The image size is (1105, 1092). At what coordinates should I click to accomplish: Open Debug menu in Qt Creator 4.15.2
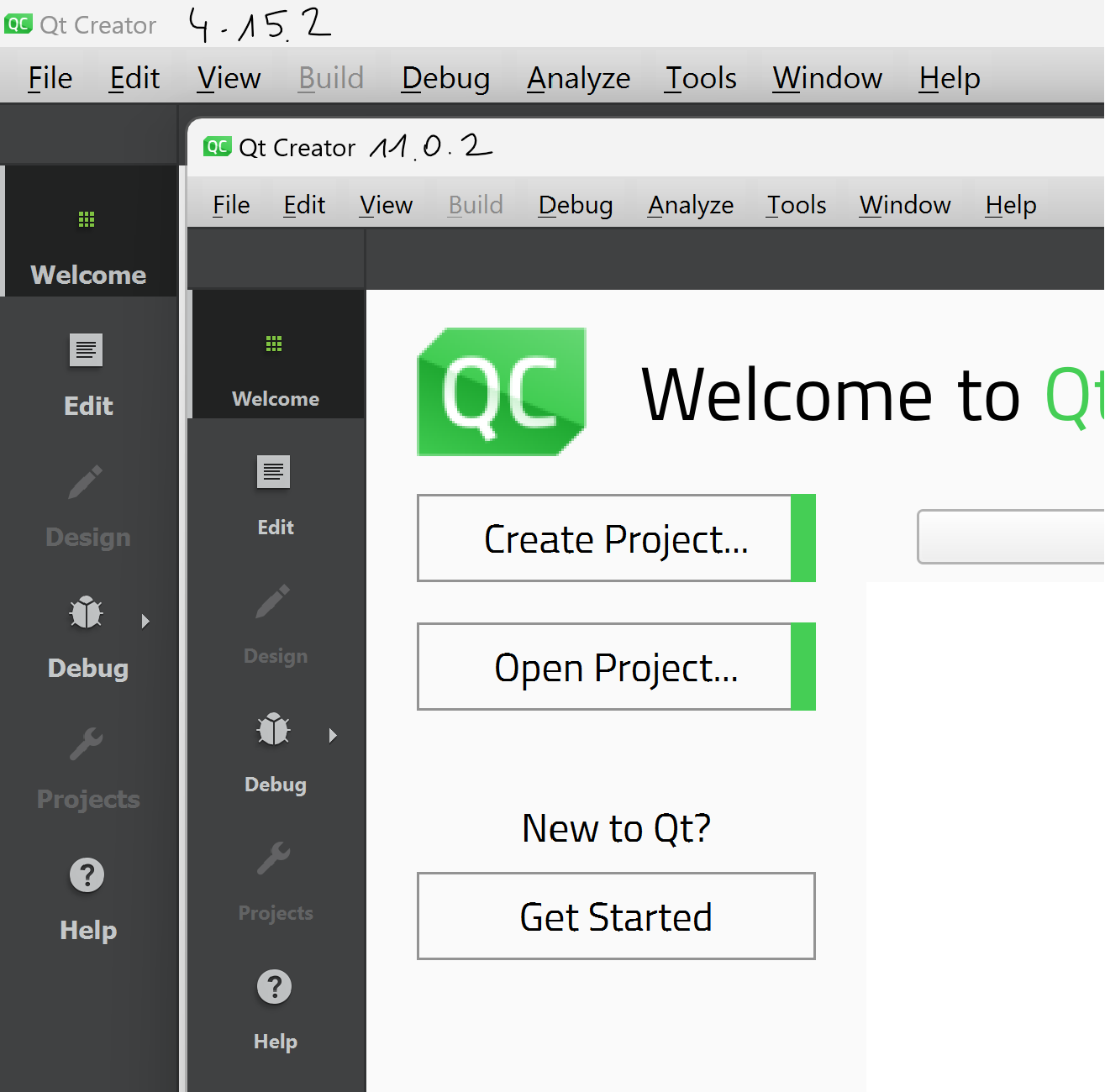[x=445, y=78]
